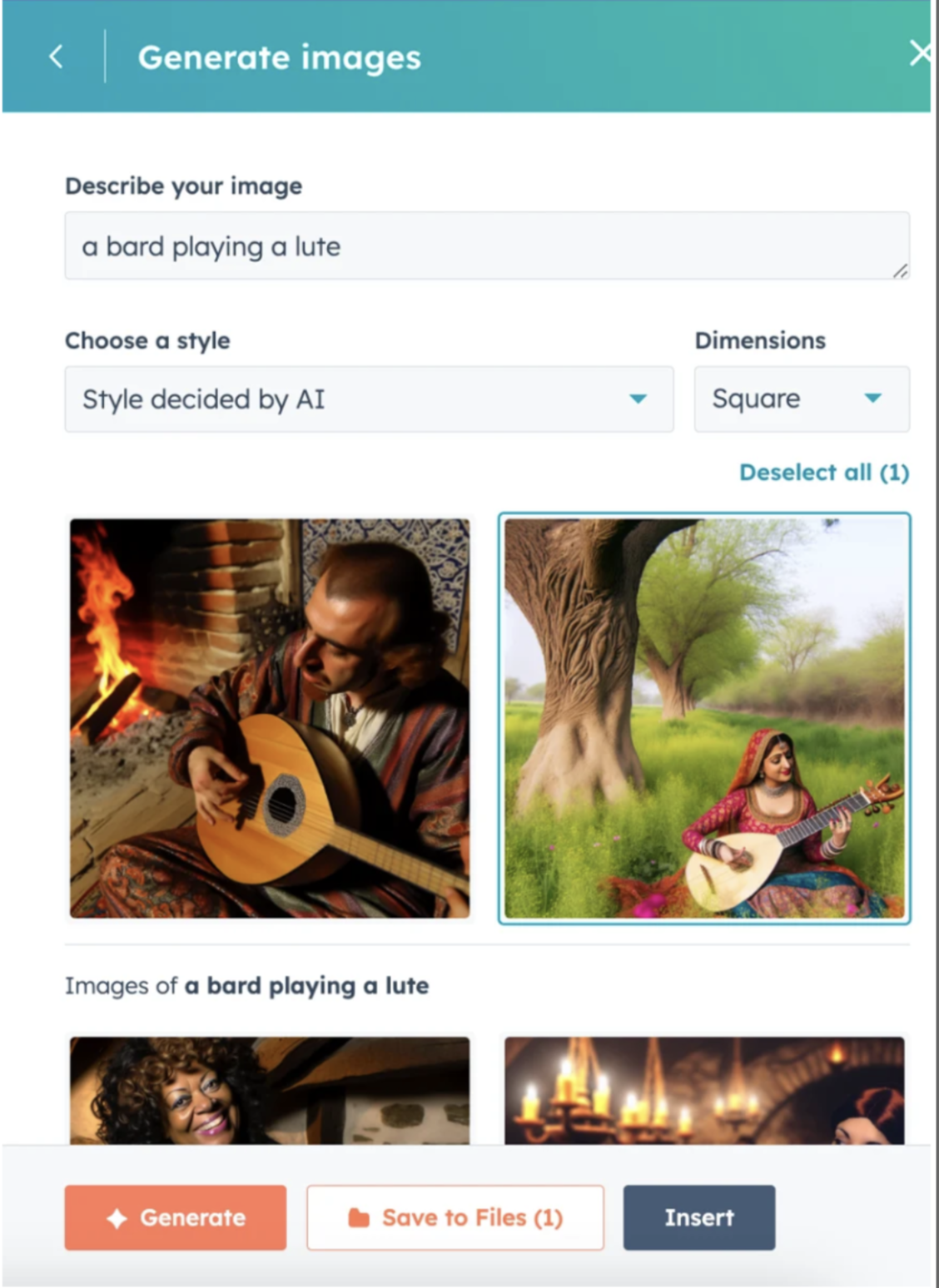Open the Square dimensions selector
The height and width of the screenshot is (1288, 939).
pos(802,399)
